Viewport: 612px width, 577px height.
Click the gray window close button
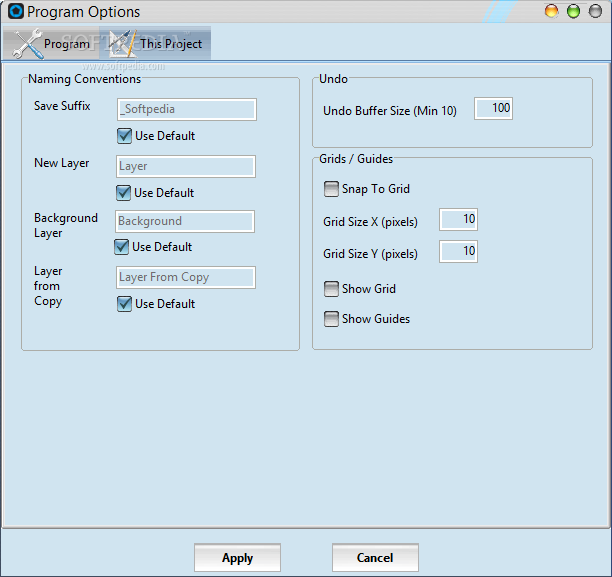point(595,11)
